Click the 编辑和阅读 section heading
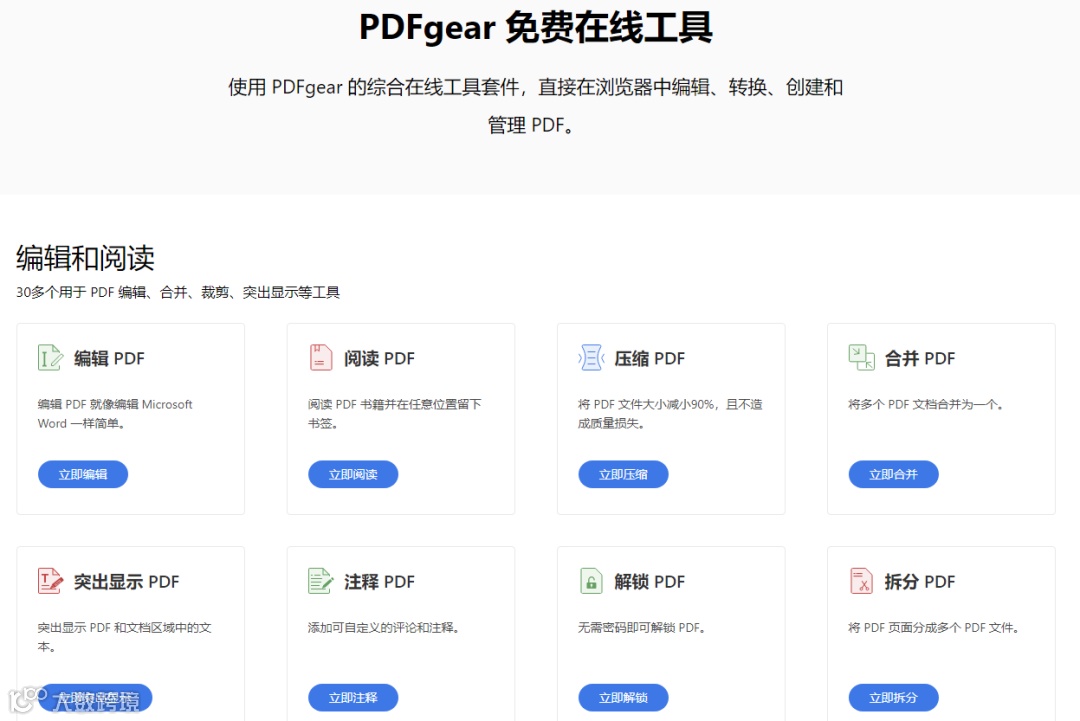This screenshot has width=1080, height=721. tap(85, 258)
